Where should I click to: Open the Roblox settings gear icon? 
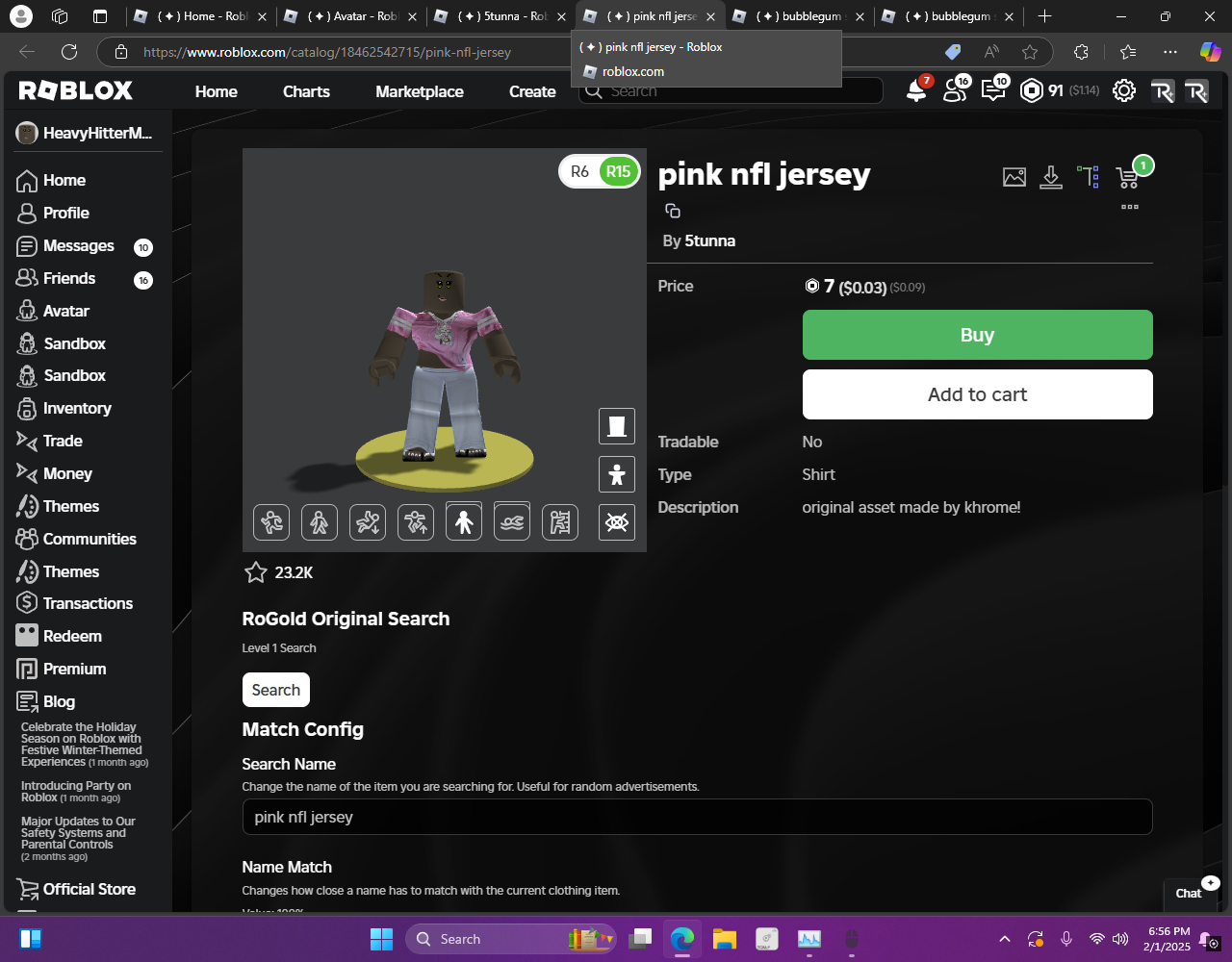pos(1123,90)
